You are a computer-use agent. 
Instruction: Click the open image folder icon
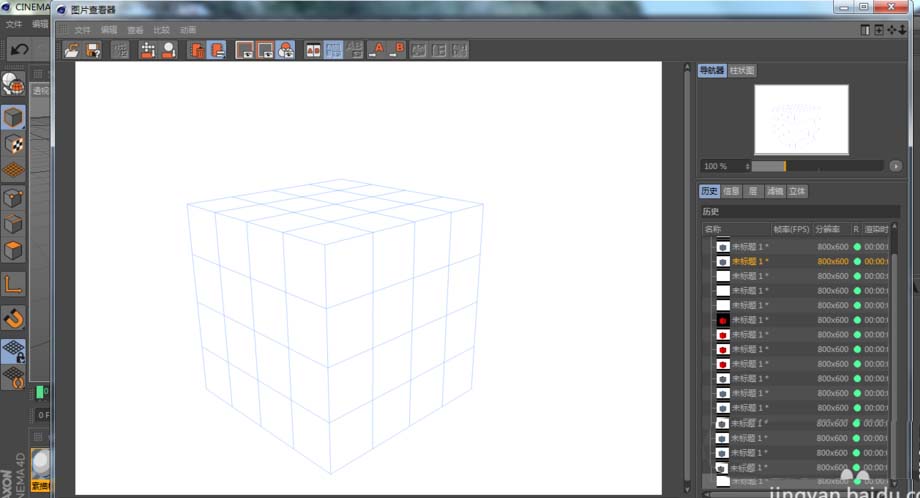[72, 49]
